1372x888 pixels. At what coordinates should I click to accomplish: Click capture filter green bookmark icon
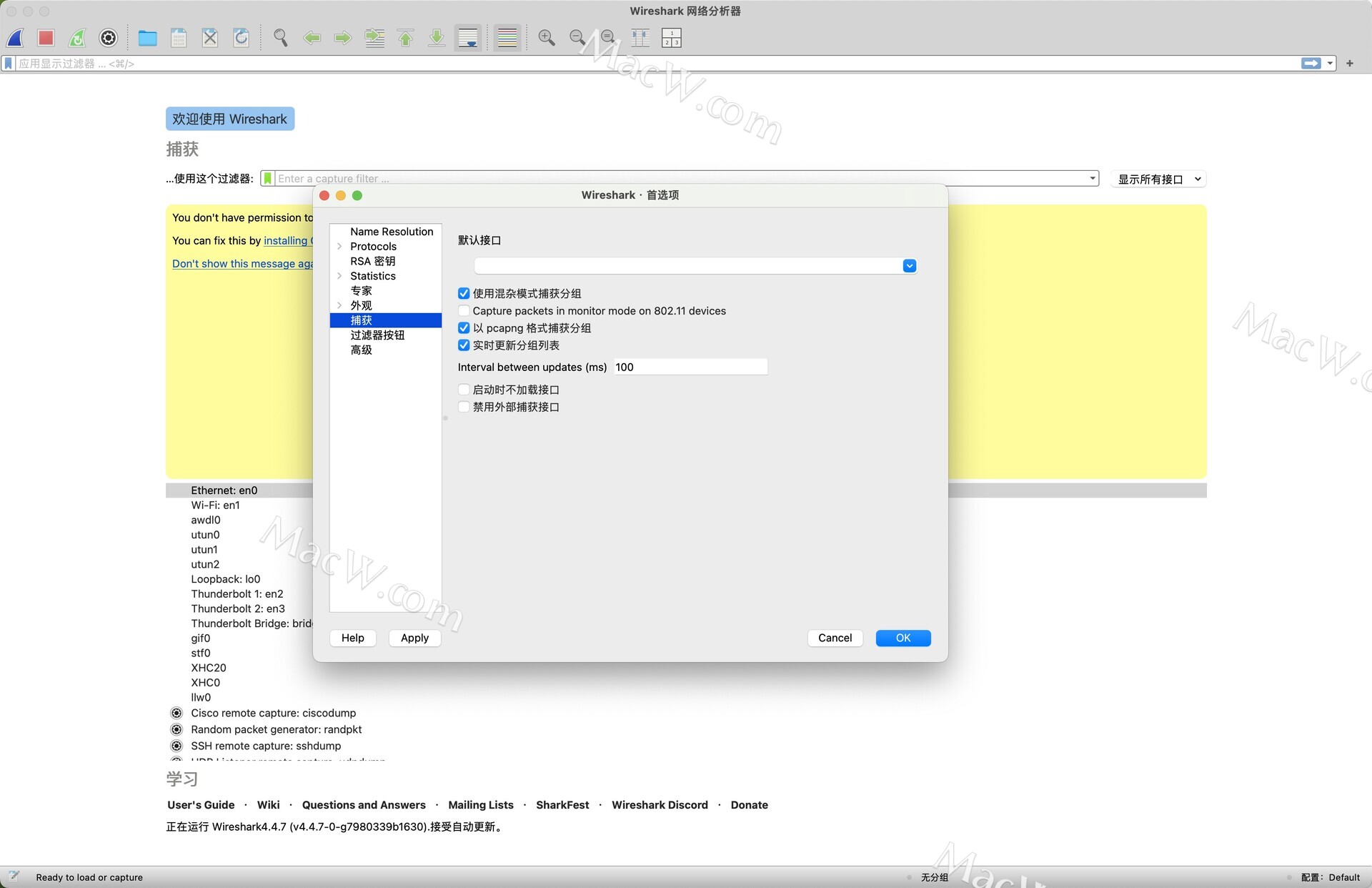tap(268, 179)
